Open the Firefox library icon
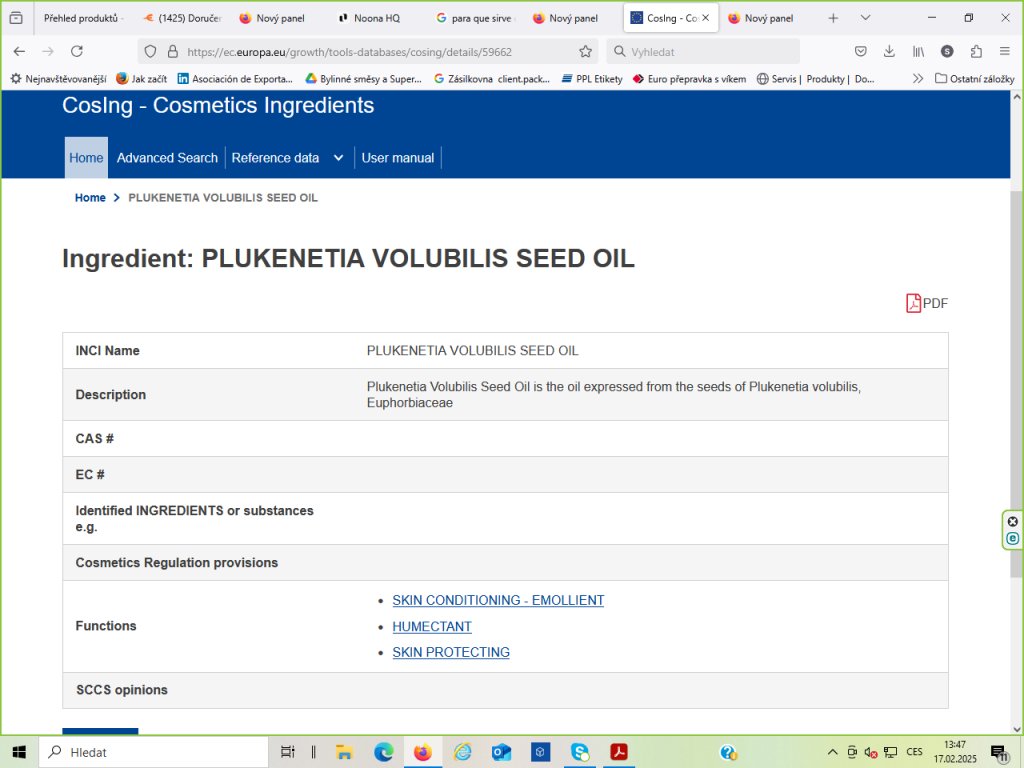Screen dimensions: 1024x768 pyautogui.click(x=918, y=52)
